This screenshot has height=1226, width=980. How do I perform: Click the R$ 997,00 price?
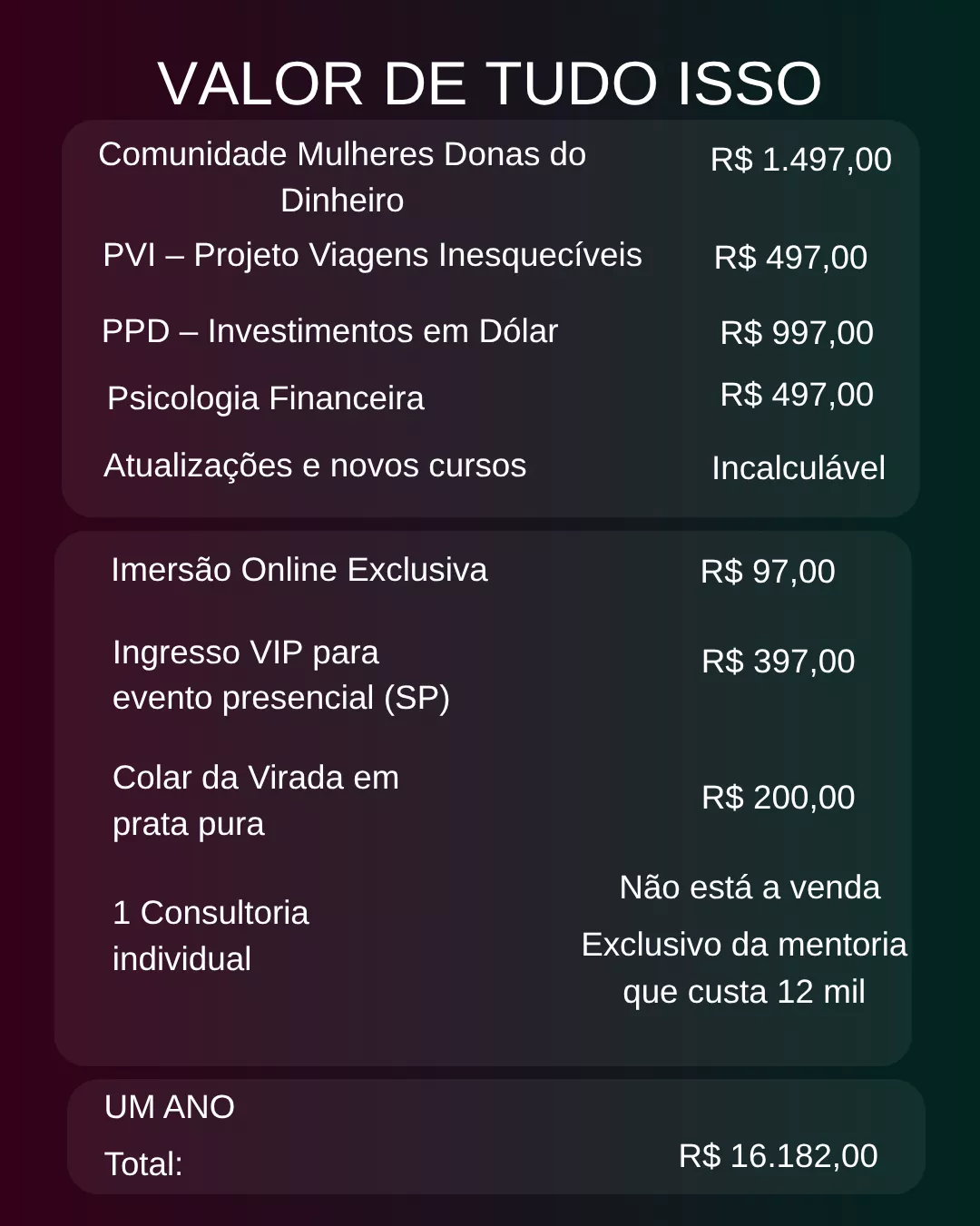click(x=797, y=333)
